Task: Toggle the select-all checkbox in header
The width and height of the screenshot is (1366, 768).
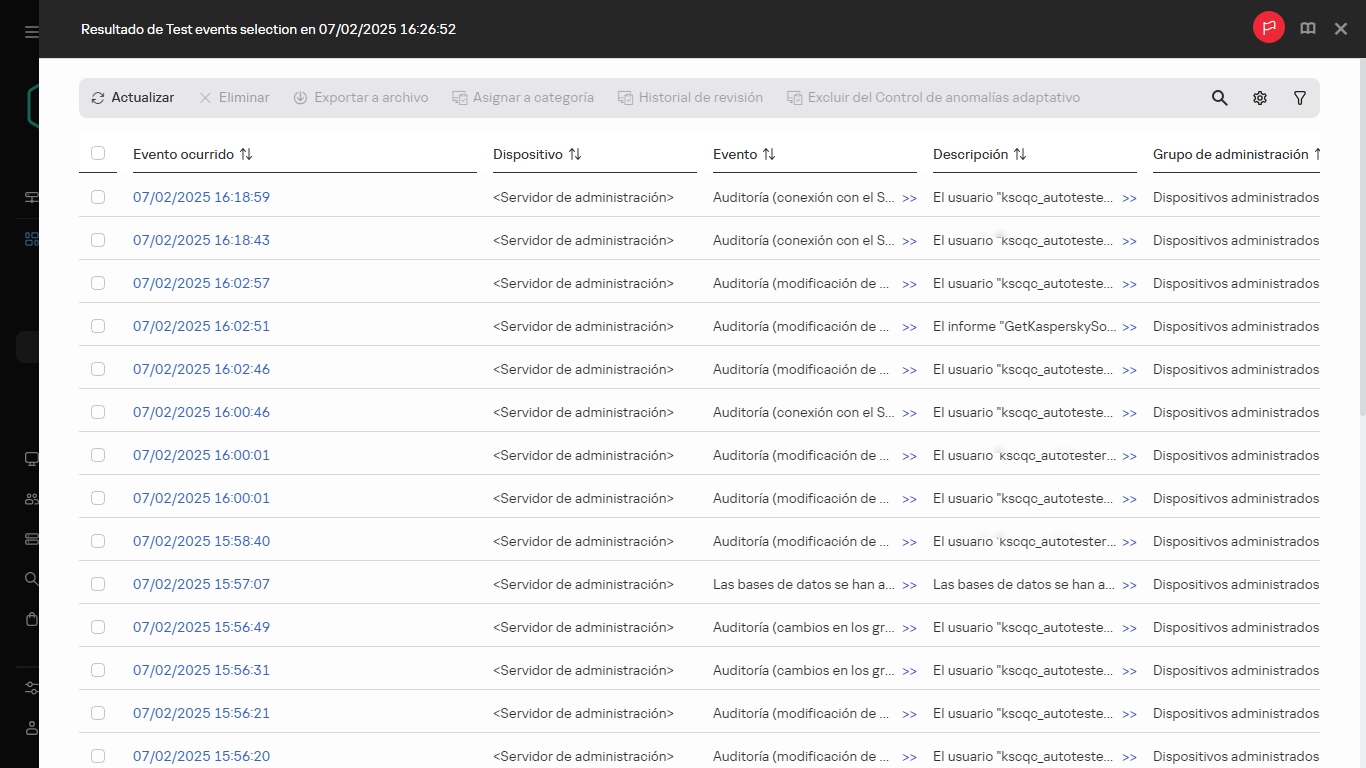Action: pyautogui.click(x=98, y=153)
